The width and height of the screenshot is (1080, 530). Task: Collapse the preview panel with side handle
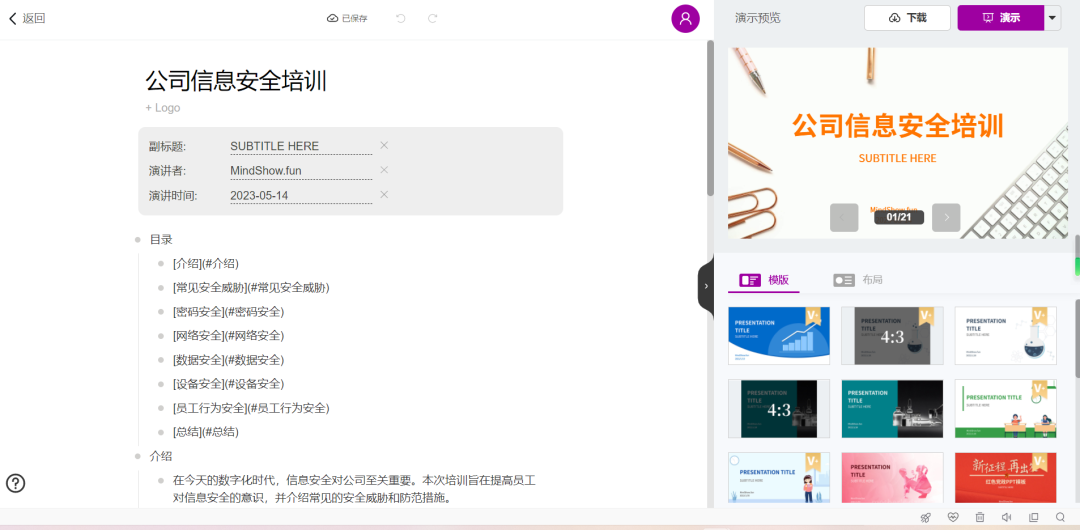coord(706,285)
